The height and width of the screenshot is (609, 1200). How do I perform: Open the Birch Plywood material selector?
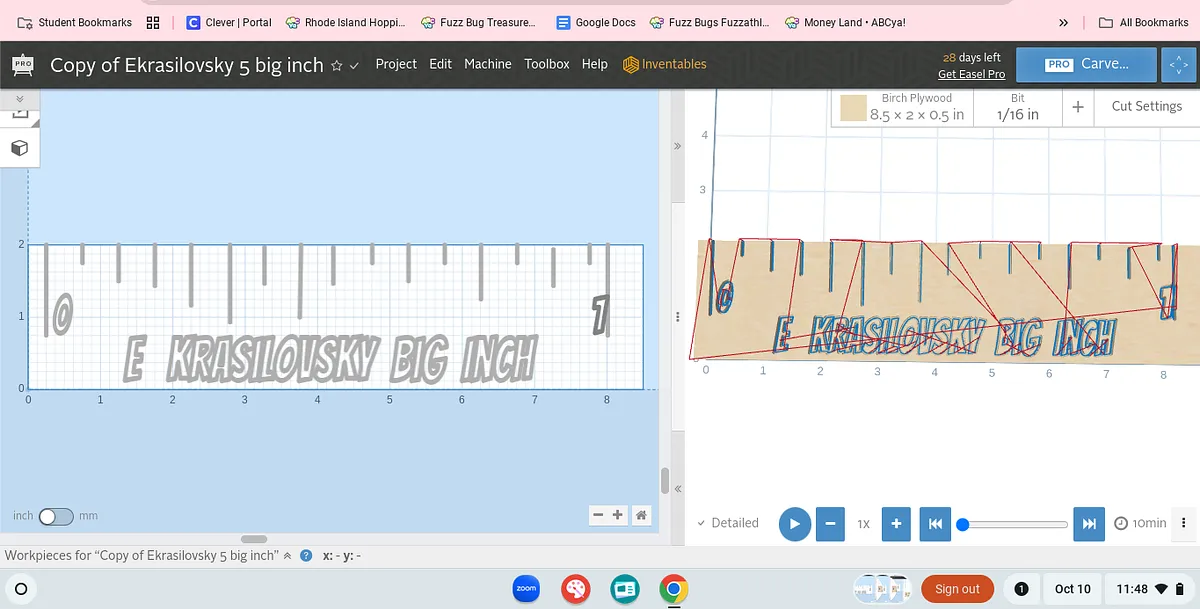(902, 107)
